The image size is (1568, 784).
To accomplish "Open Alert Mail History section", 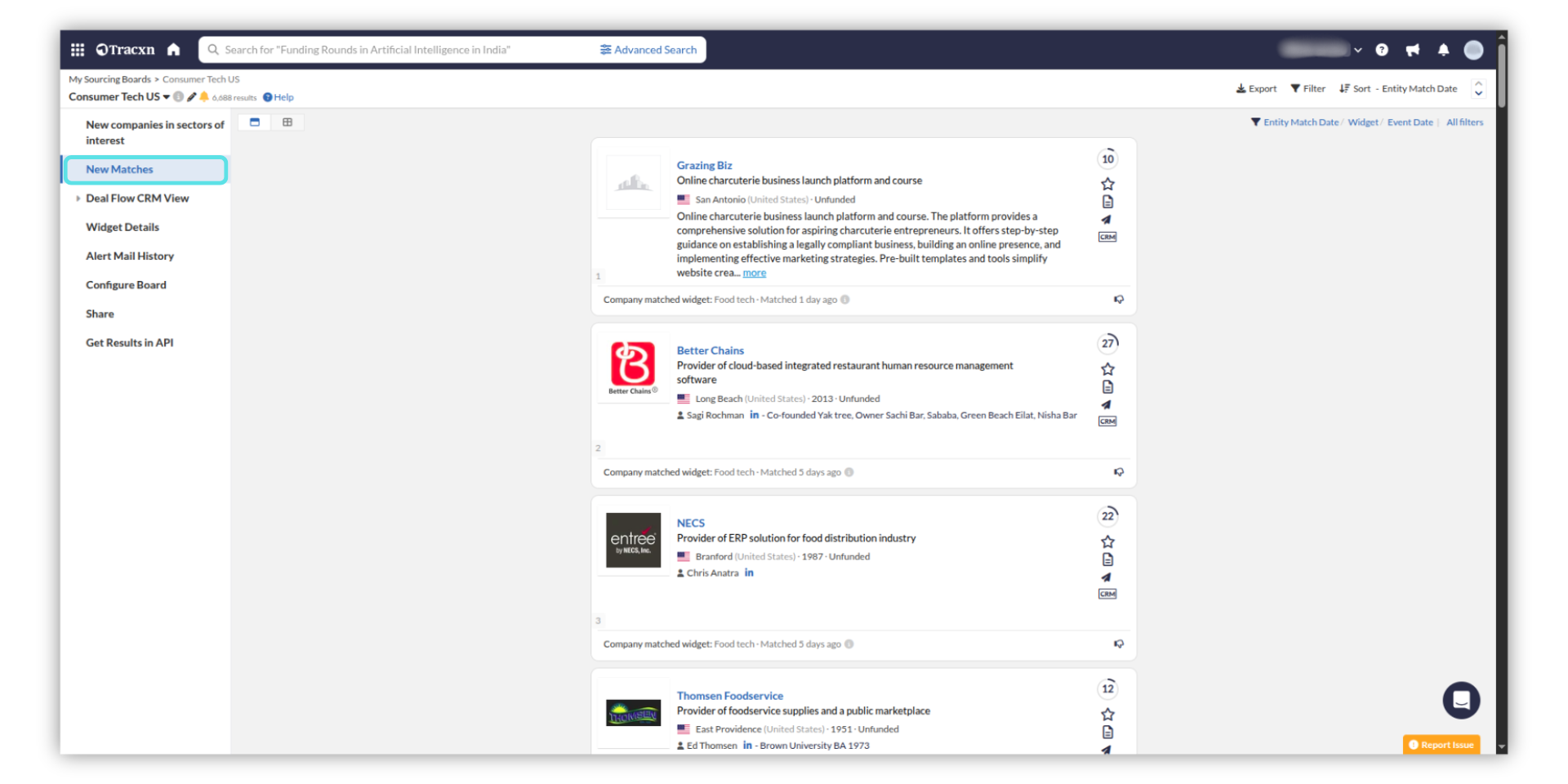I will (x=130, y=256).
